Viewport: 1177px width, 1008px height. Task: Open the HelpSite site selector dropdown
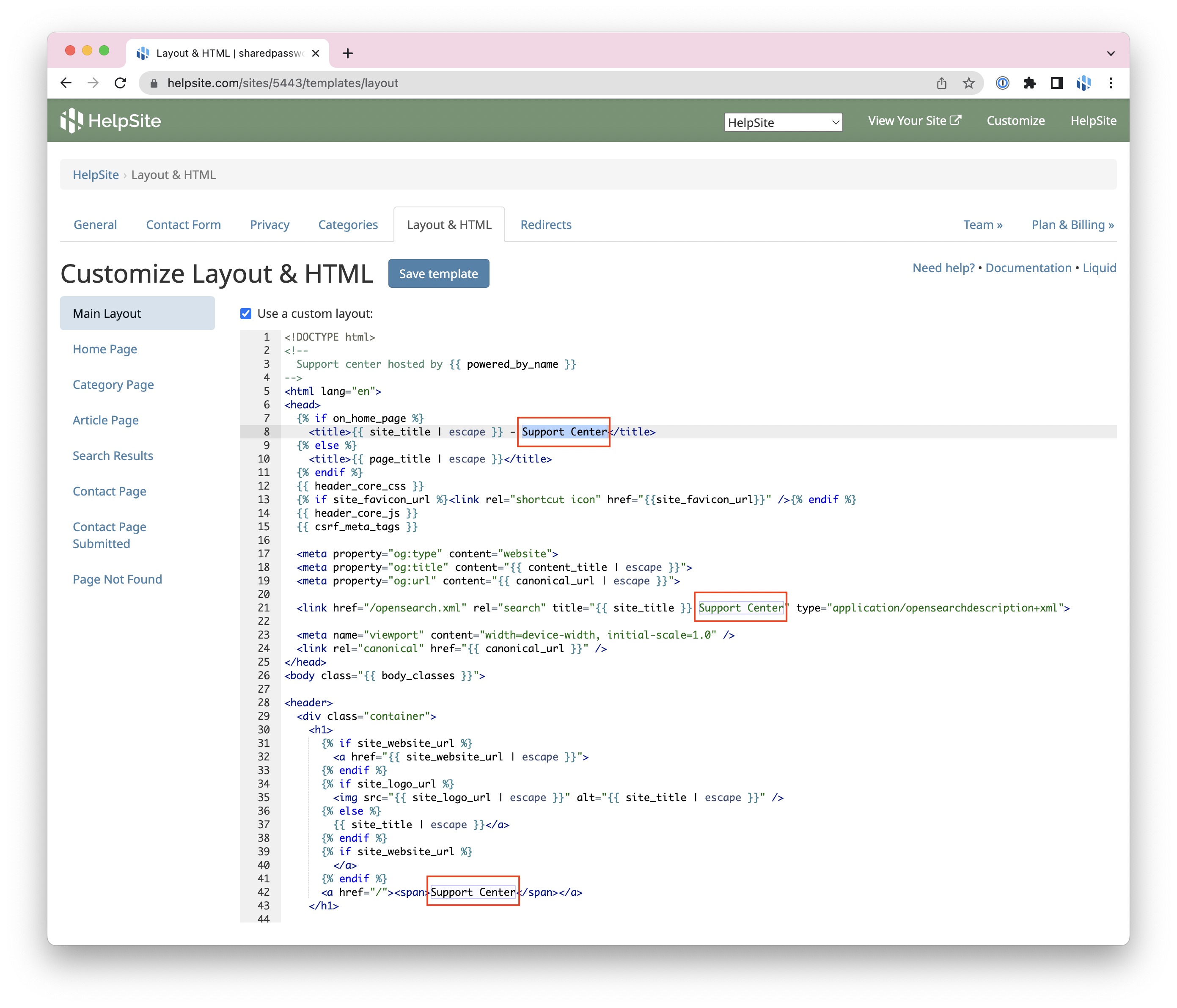tap(783, 122)
